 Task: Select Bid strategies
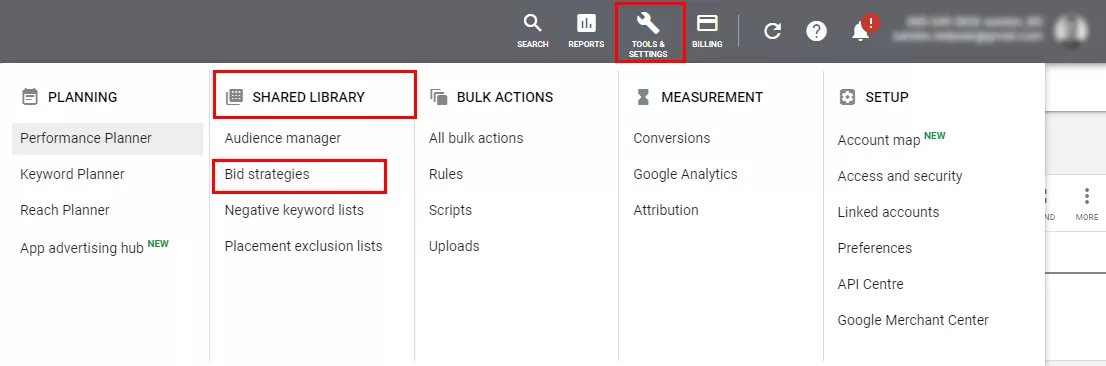[x=267, y=174]
